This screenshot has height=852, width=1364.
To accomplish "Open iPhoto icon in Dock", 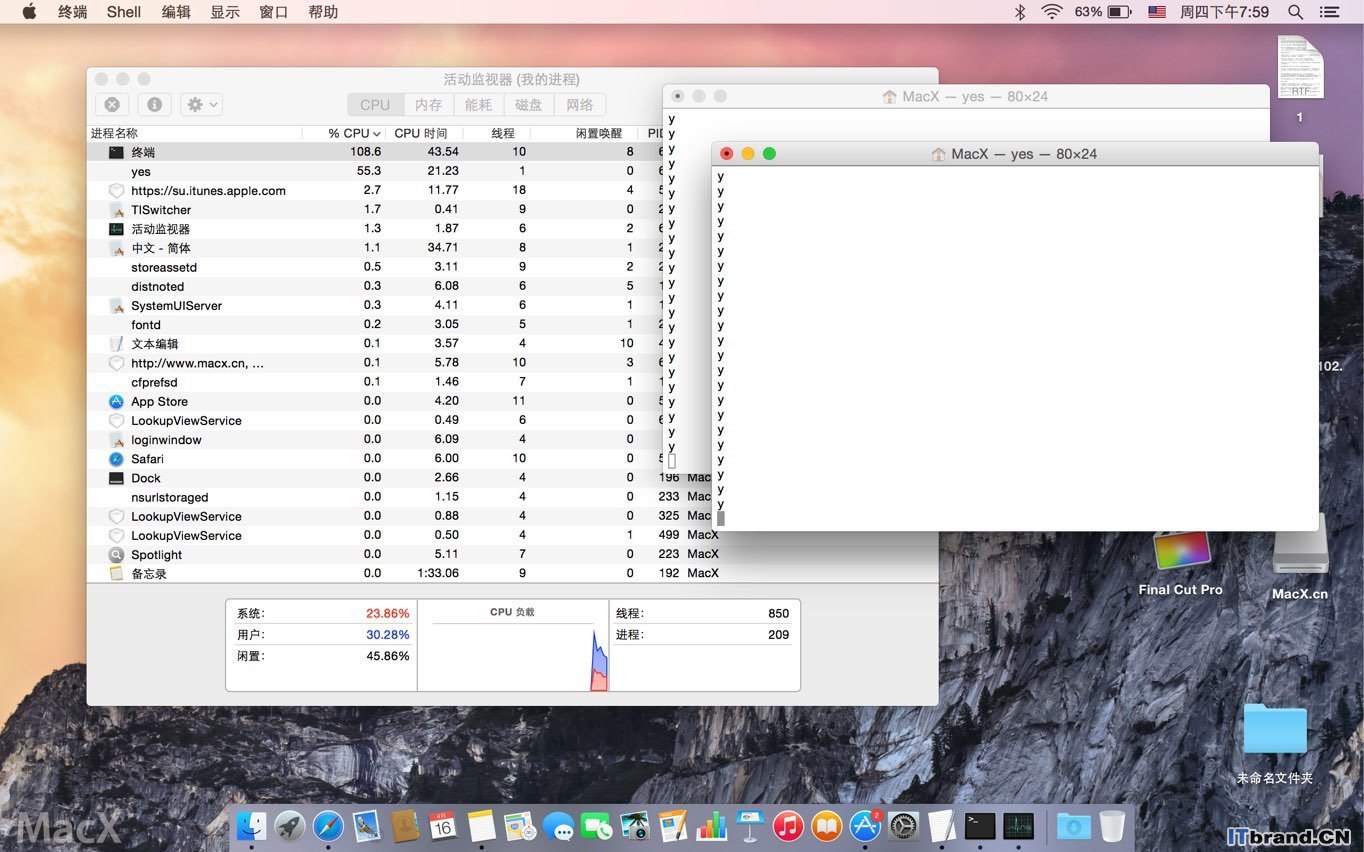I will click(635, 826).
